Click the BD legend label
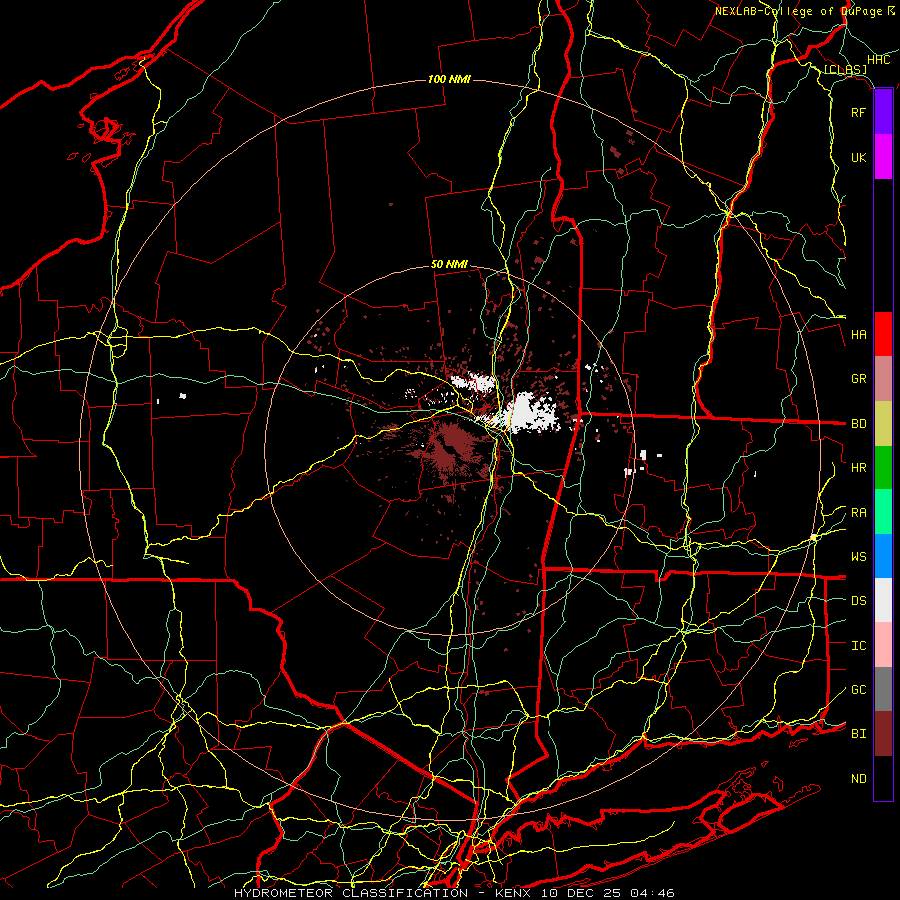Image resolution: width=900 pixels, height=900 pixels. point(859,424)
